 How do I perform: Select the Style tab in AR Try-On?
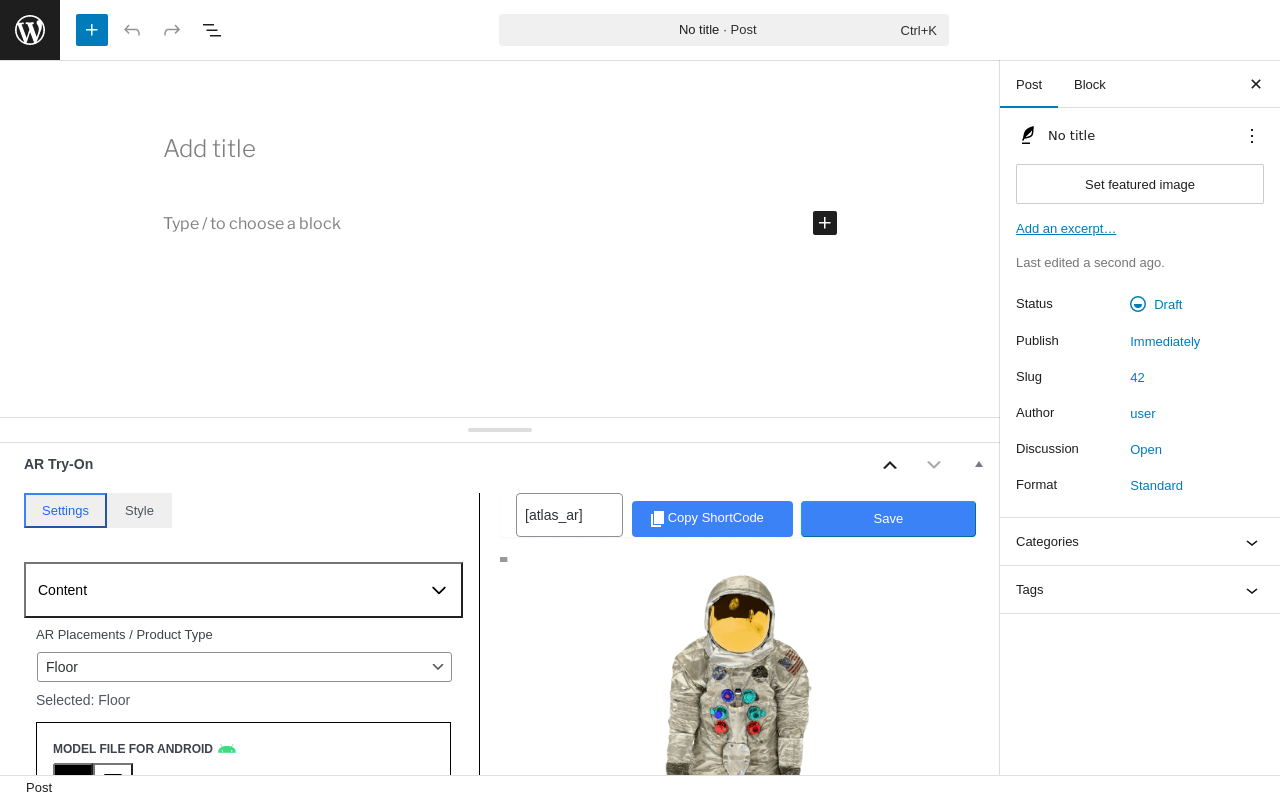click(x=139, y=510)
